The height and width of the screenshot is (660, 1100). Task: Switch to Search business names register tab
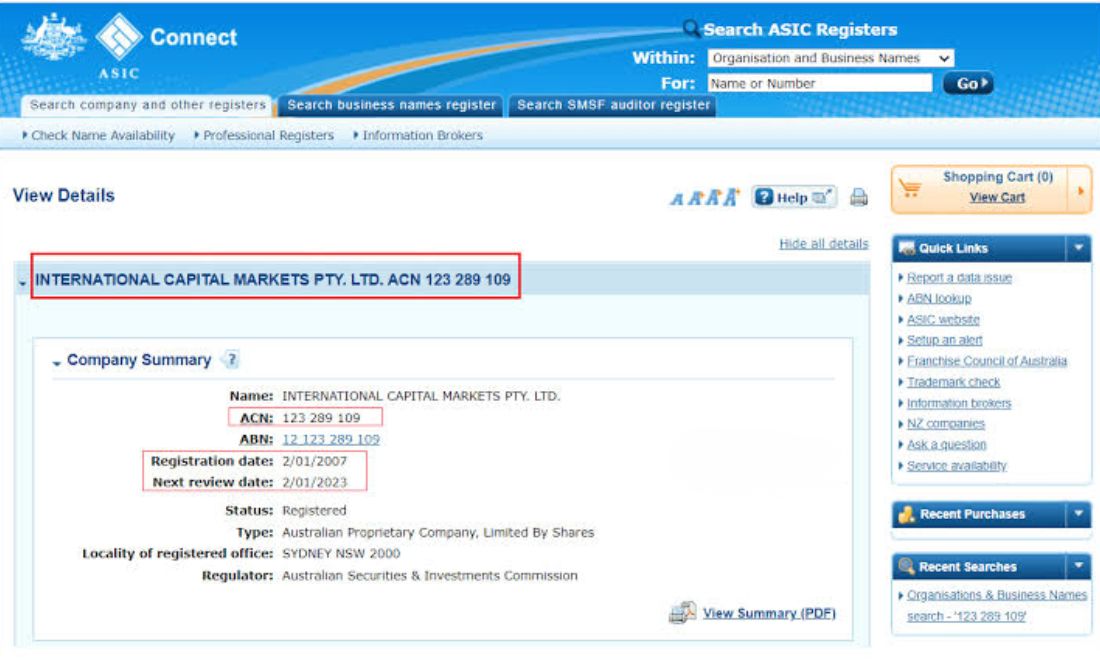[x=391, y=105]
